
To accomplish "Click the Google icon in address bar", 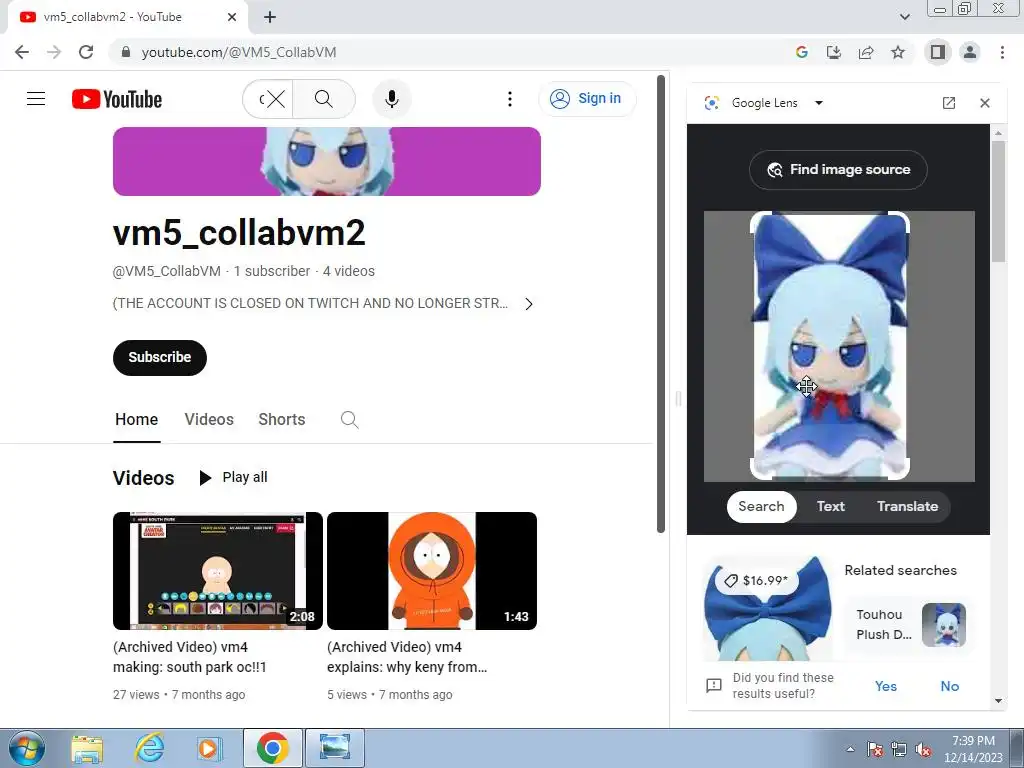I will point(802,52).
